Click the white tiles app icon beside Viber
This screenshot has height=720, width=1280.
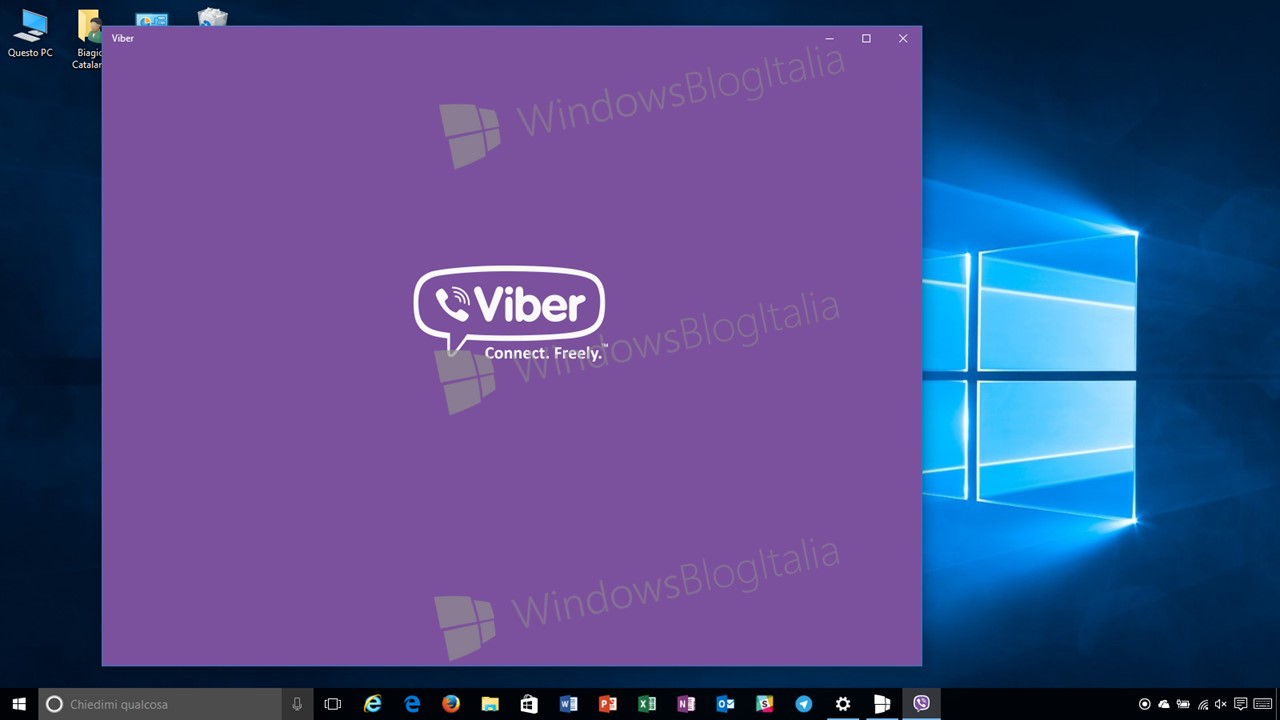[x=882, y=704]
